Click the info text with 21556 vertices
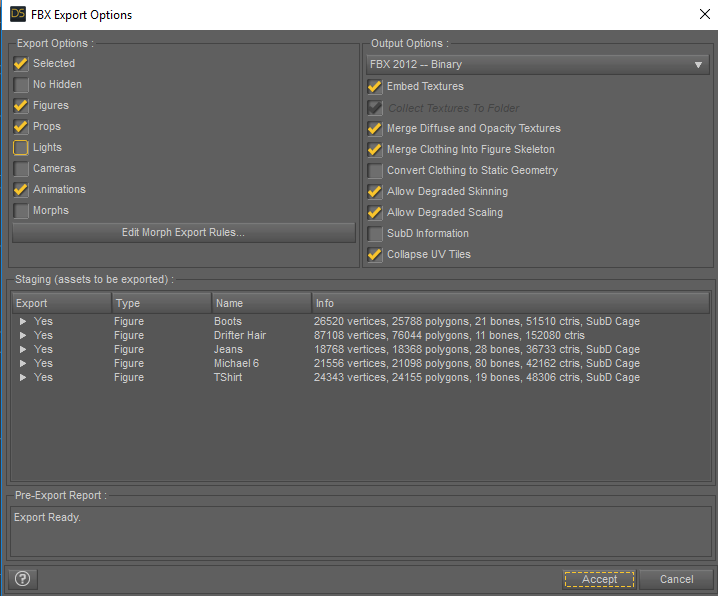Screen dimensions: 718x596 tap(477, 363)
